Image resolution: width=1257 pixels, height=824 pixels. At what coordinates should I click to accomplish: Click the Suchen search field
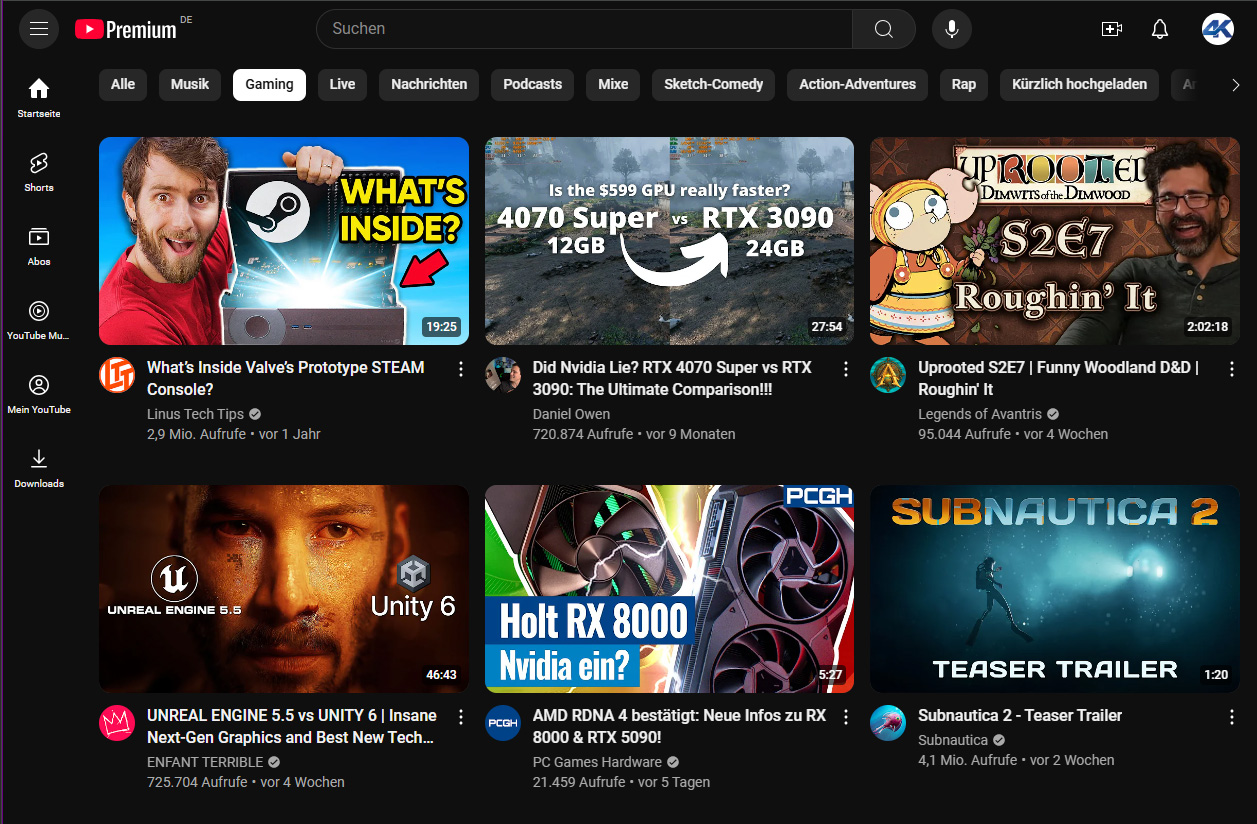584,29
